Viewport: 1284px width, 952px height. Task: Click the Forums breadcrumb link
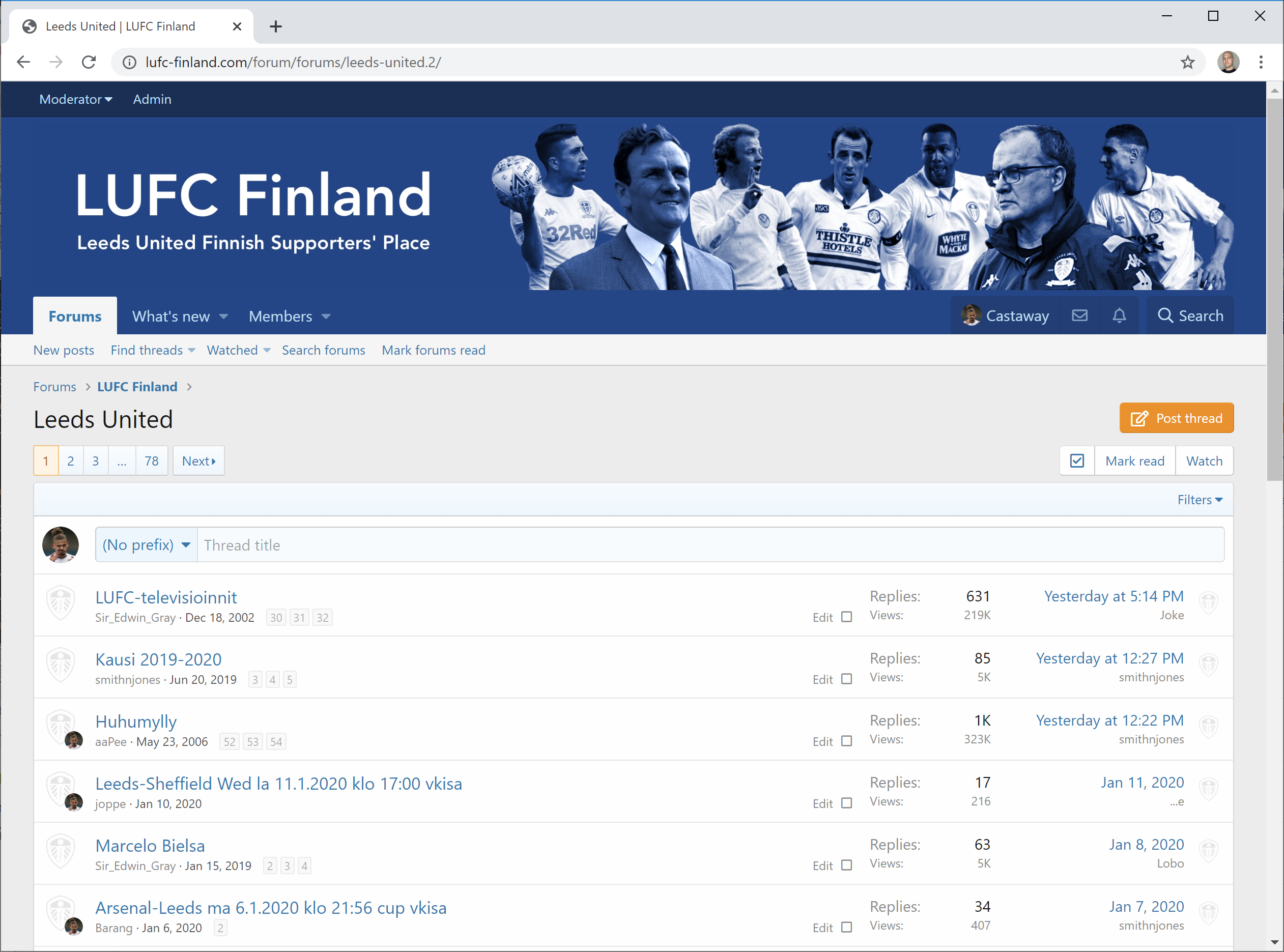(55, 387)
